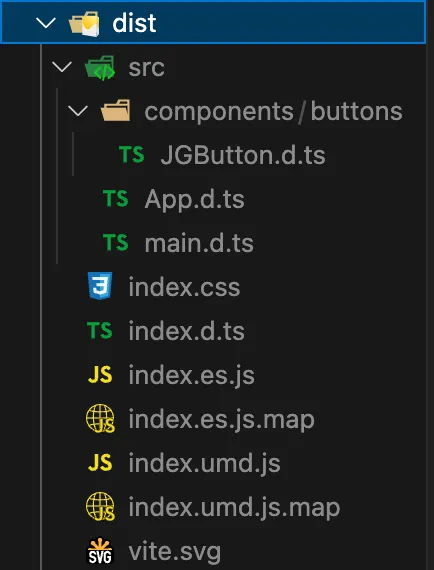Select the src folder label
The width and height of the screenshot is (434, 570).
(146, 68)
